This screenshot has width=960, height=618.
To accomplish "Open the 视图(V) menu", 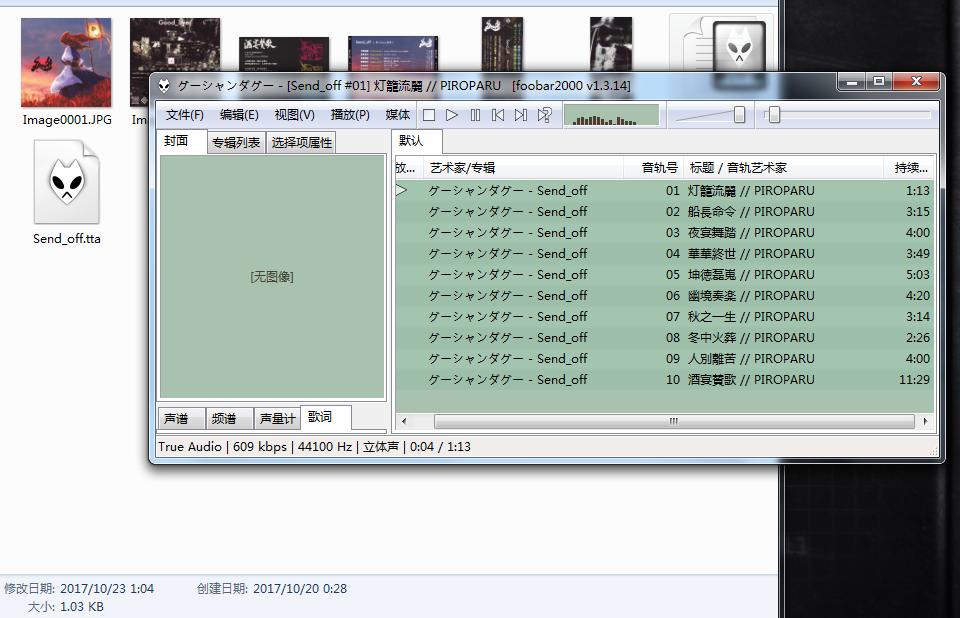I will tap(294, 115).
